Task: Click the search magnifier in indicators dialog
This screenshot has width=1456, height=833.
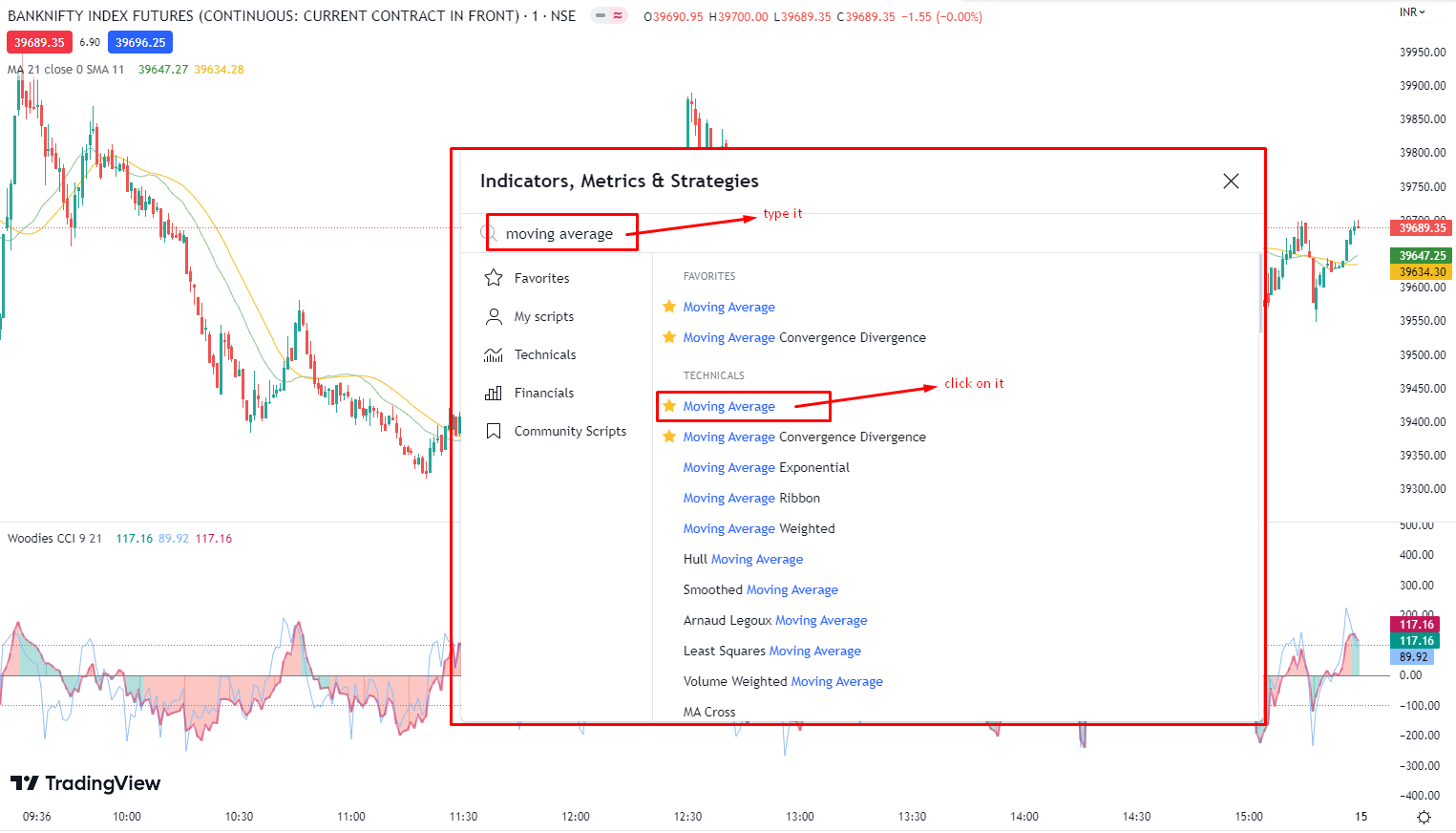Action: (x=493, y=232)
